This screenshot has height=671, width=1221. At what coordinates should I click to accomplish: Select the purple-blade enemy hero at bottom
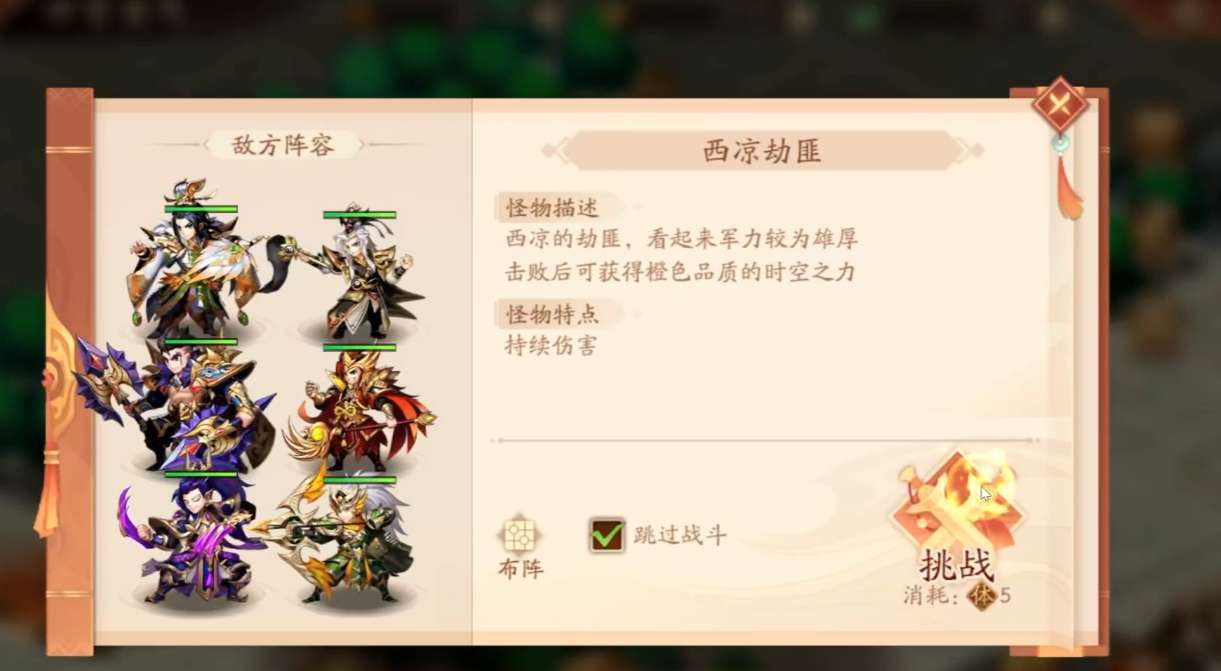pos(190,540)
